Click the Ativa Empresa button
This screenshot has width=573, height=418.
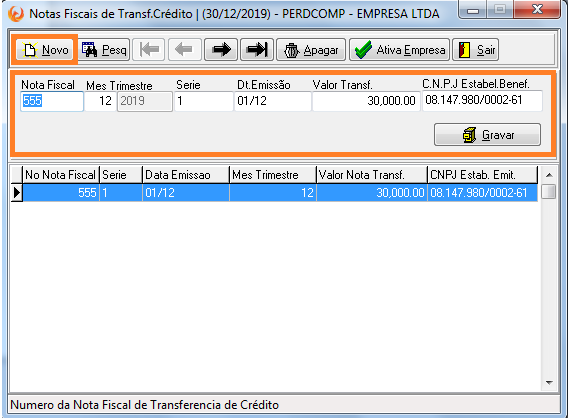pyautogui.click(x=399, y=50)
